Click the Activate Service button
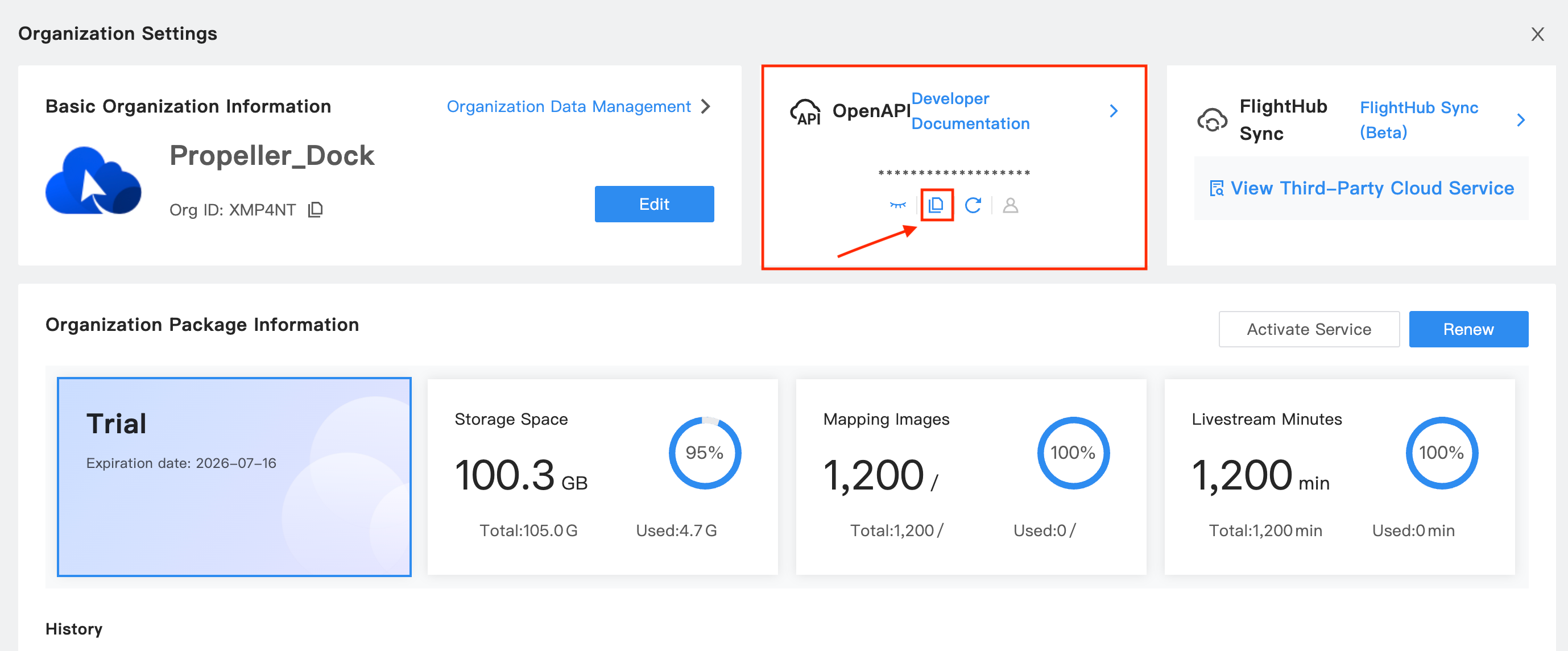This screenshot has width=1568, height=651. [1309, 329]
